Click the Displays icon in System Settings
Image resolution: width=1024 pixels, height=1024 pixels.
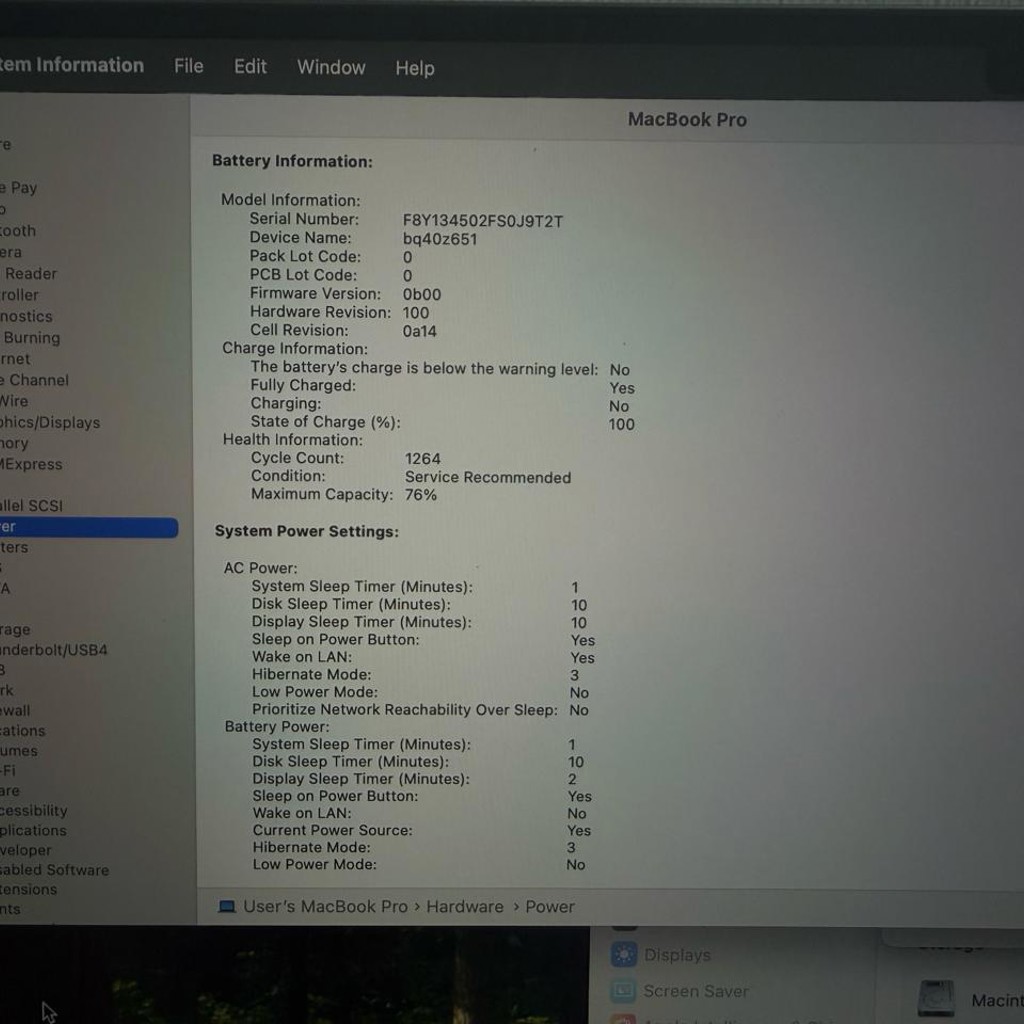point(624,955)
